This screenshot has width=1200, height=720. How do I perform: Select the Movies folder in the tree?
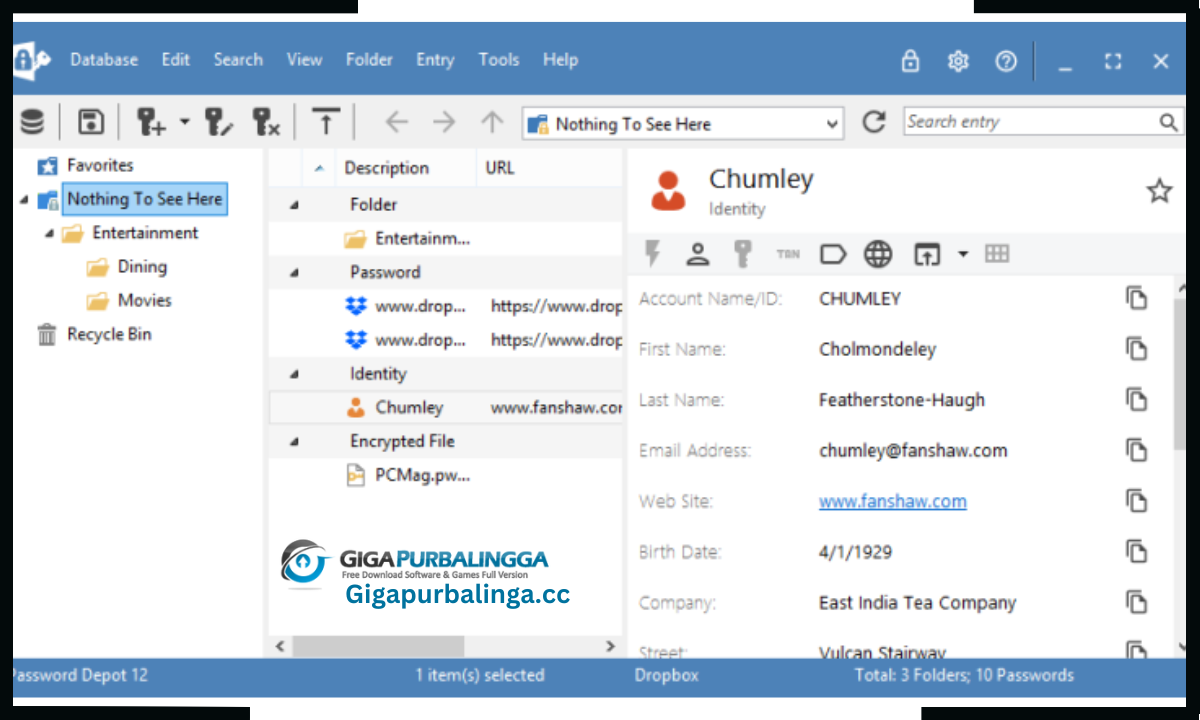[144, 300]
